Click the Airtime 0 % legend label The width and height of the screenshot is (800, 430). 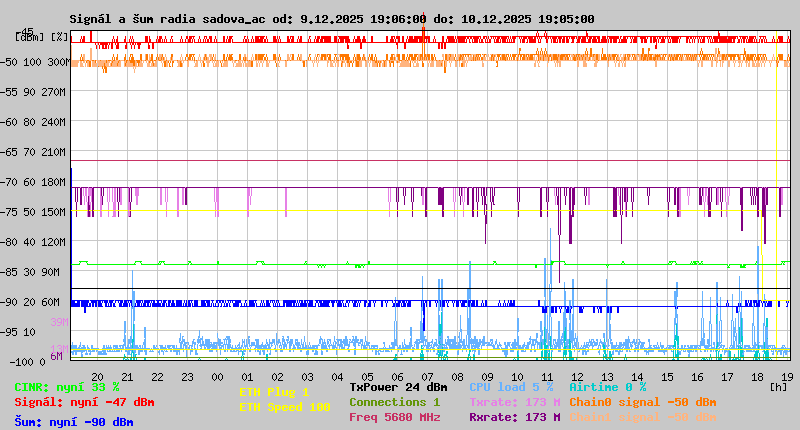point(607,387)
